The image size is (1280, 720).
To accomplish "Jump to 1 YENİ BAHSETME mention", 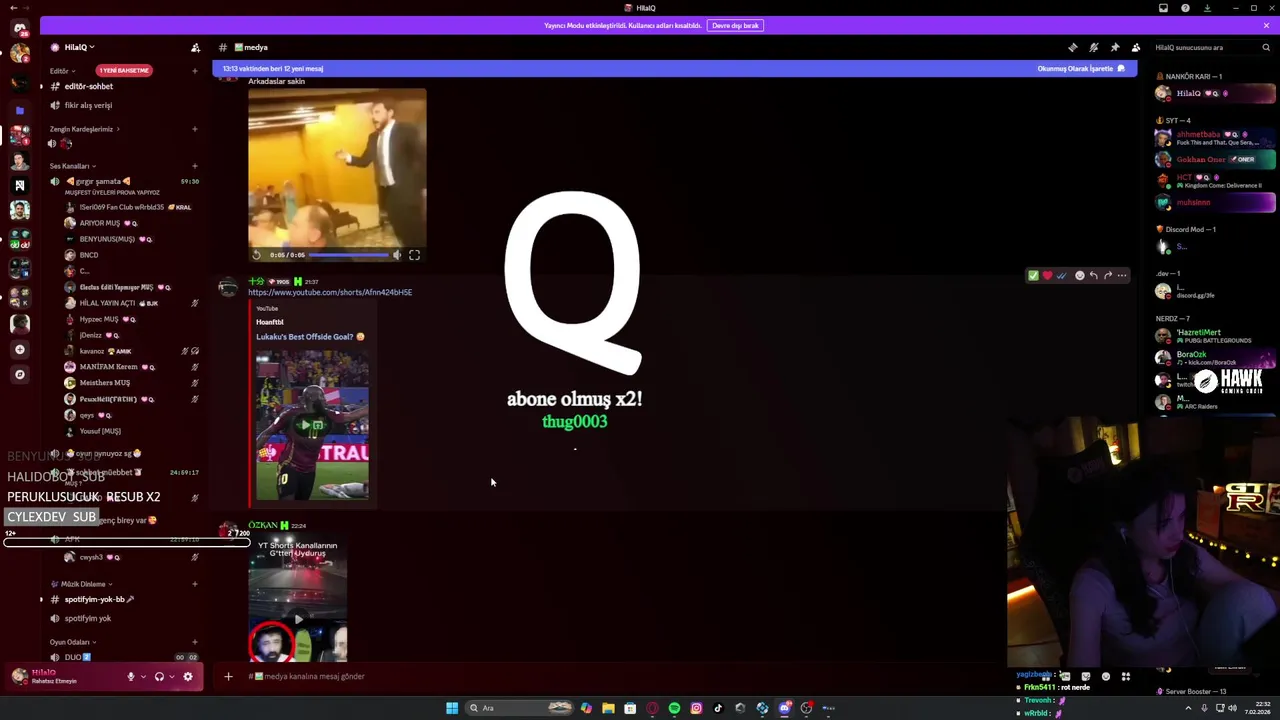I will (x=124, y=70).
